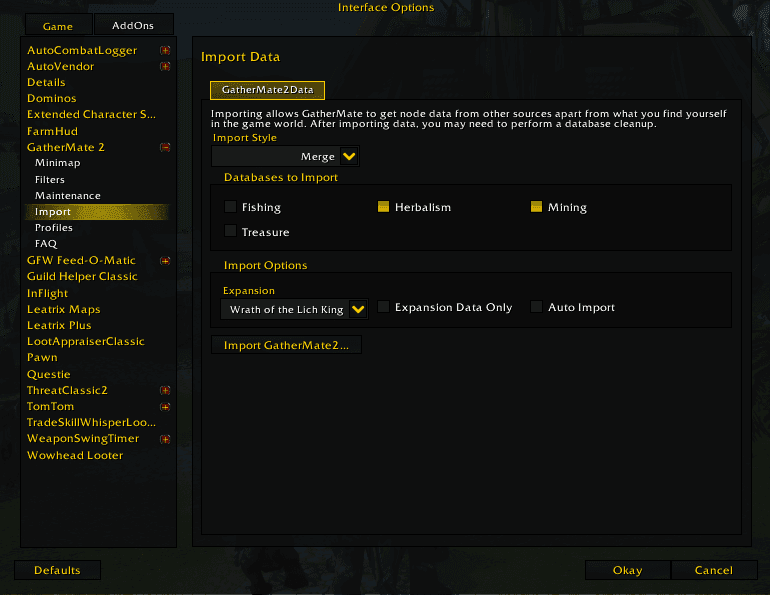This screenshot has height=595, width=770.
Task: Select the Dominos addon
Action: [52, 99]
